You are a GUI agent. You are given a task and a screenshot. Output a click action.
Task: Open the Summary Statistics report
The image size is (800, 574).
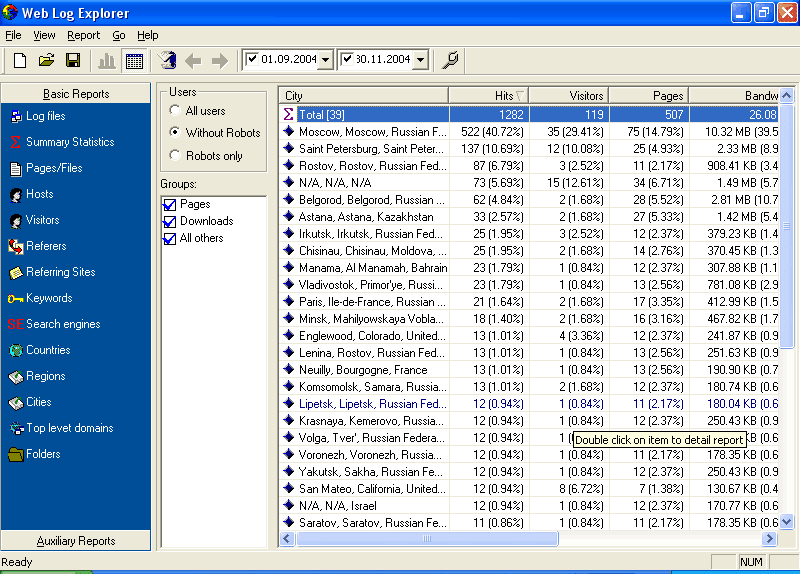tap(62, 142)
